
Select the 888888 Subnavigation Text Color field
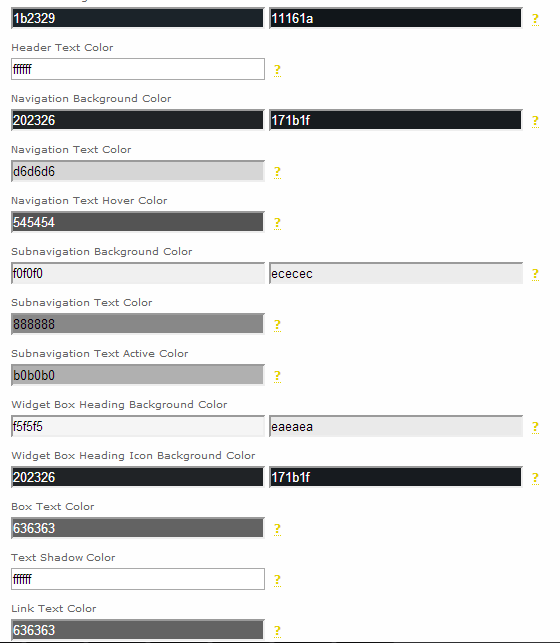click(x=138, y=324)
